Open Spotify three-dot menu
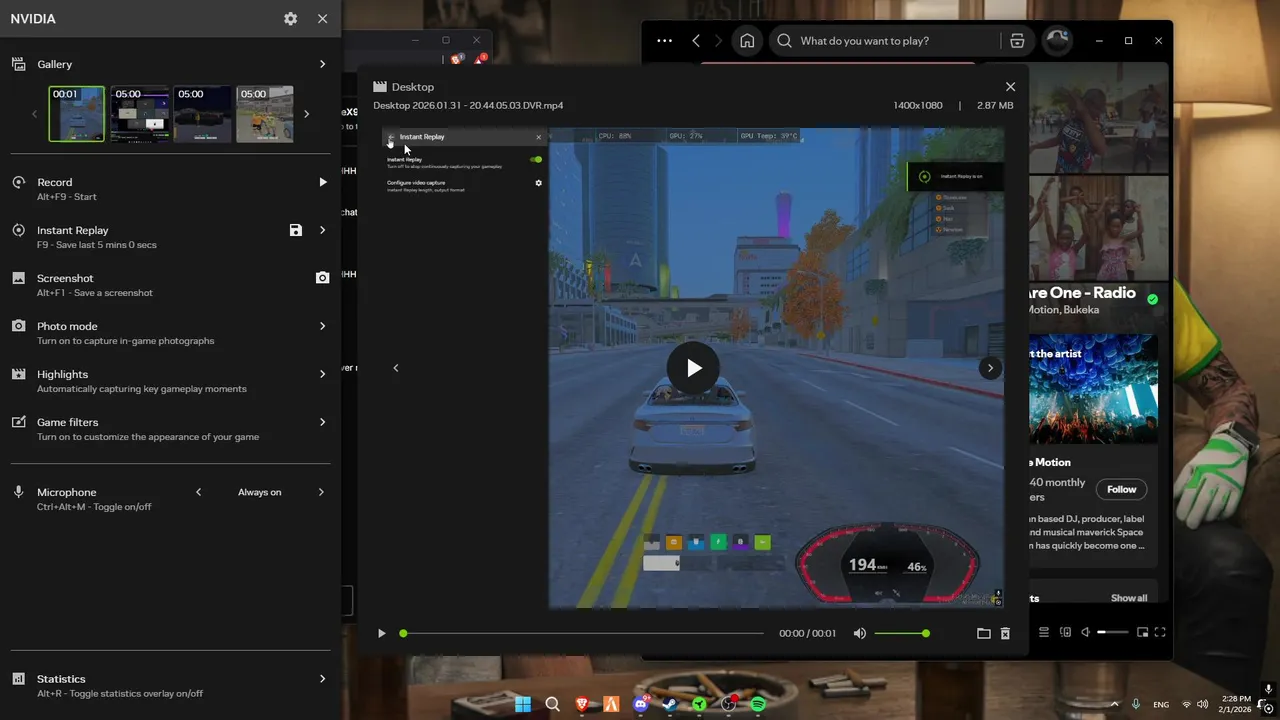The height and width of the screenshot is (720, 1280). click(665, 41)
